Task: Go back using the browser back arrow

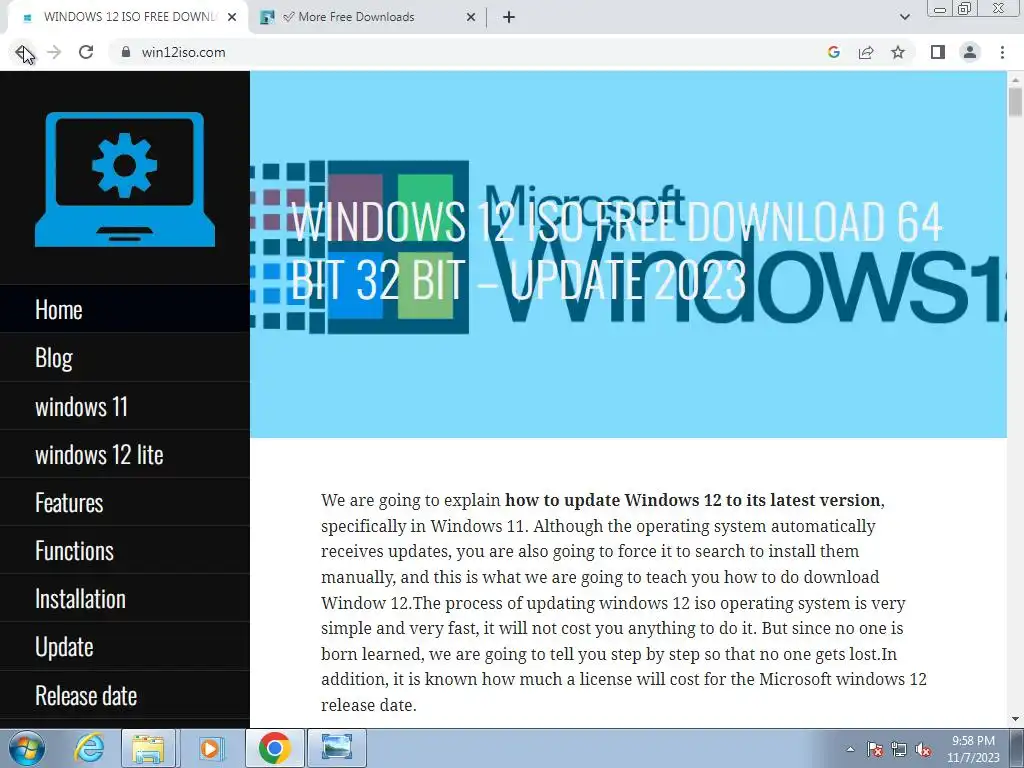Action: [x=23, y=52]
